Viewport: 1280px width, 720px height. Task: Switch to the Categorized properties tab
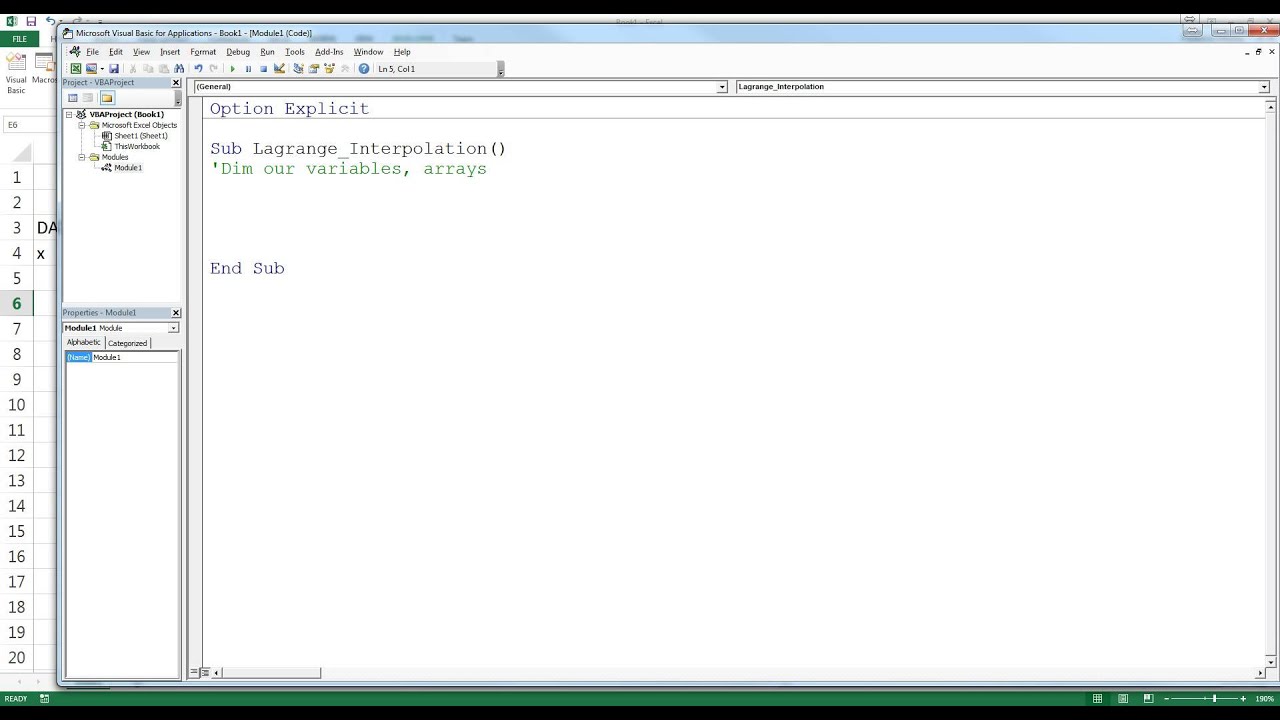tap(127, 343)
